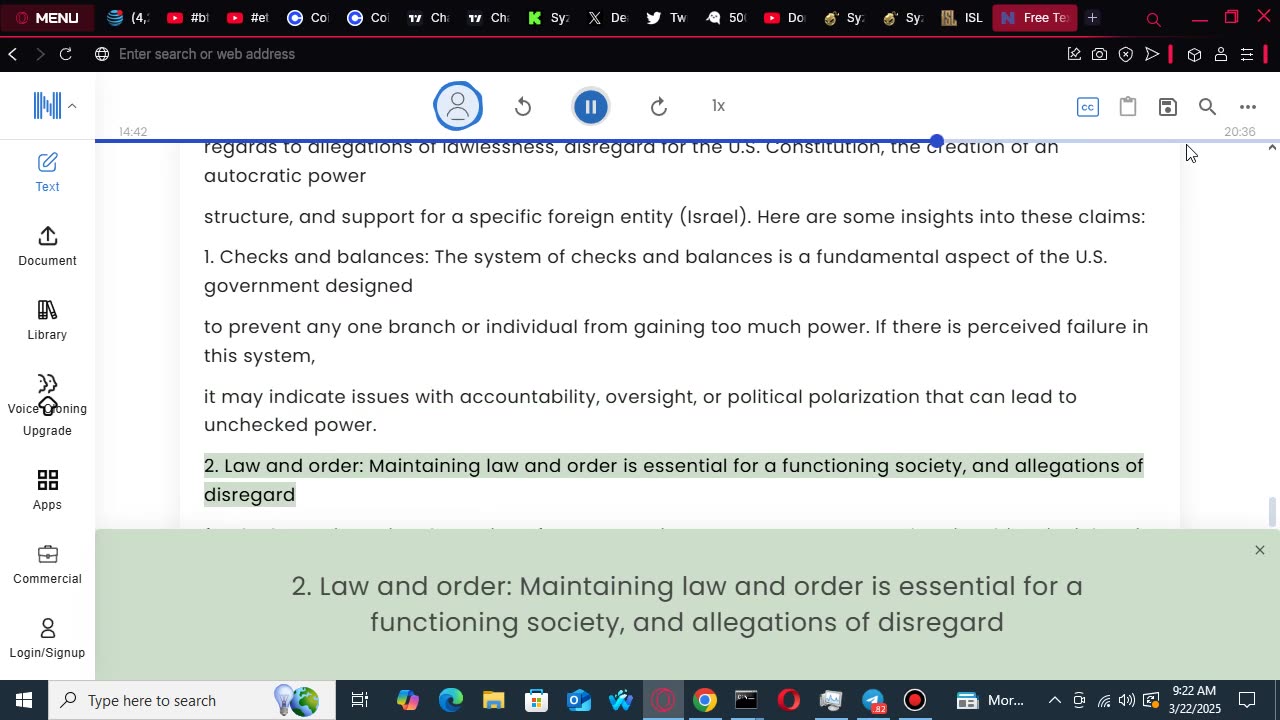Pause the text-to-speech playback
The width and height of the screenshot is (1280, 720).
[x=591, y=106]
